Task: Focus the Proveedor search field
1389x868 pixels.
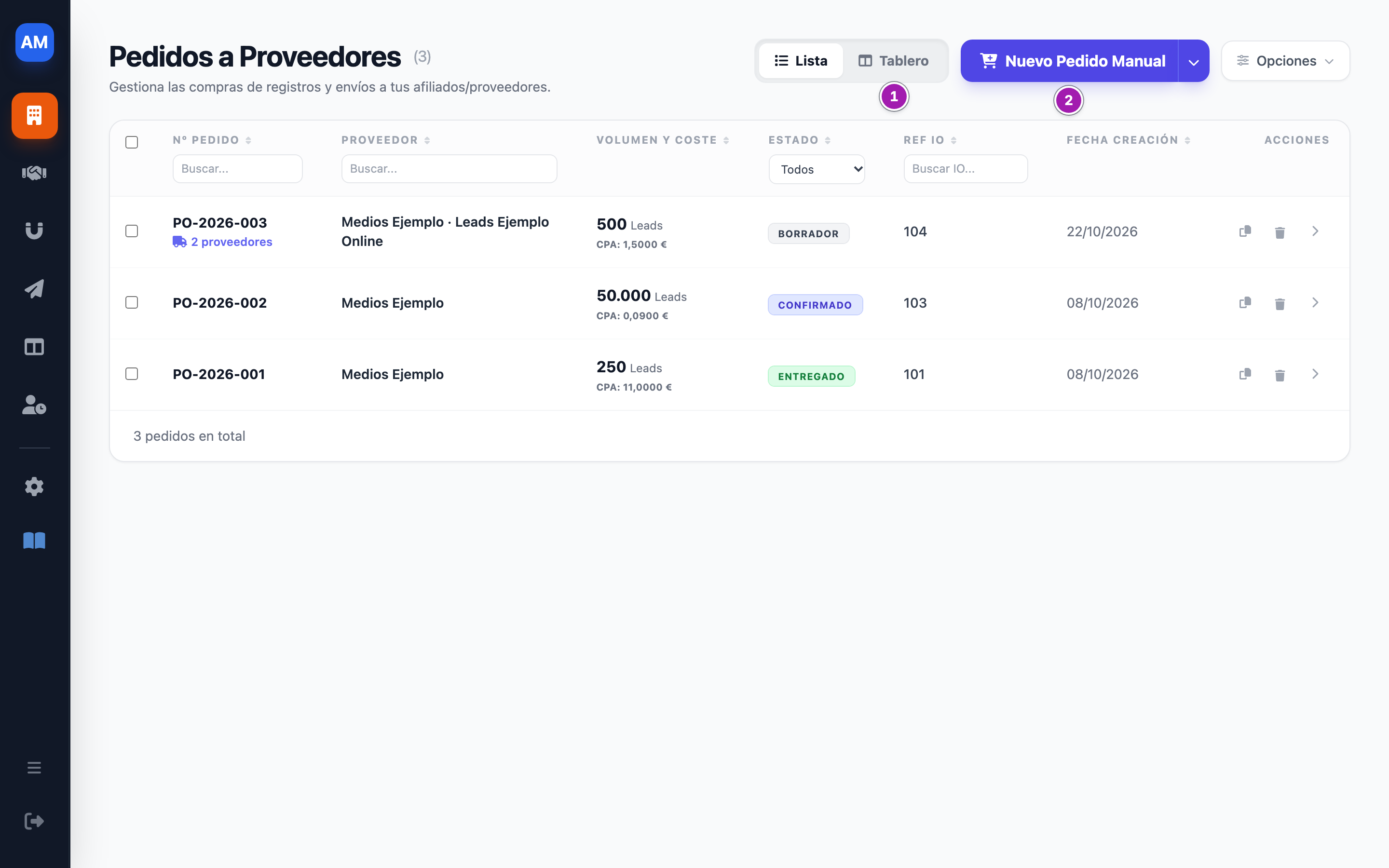Action: point(449,169)
